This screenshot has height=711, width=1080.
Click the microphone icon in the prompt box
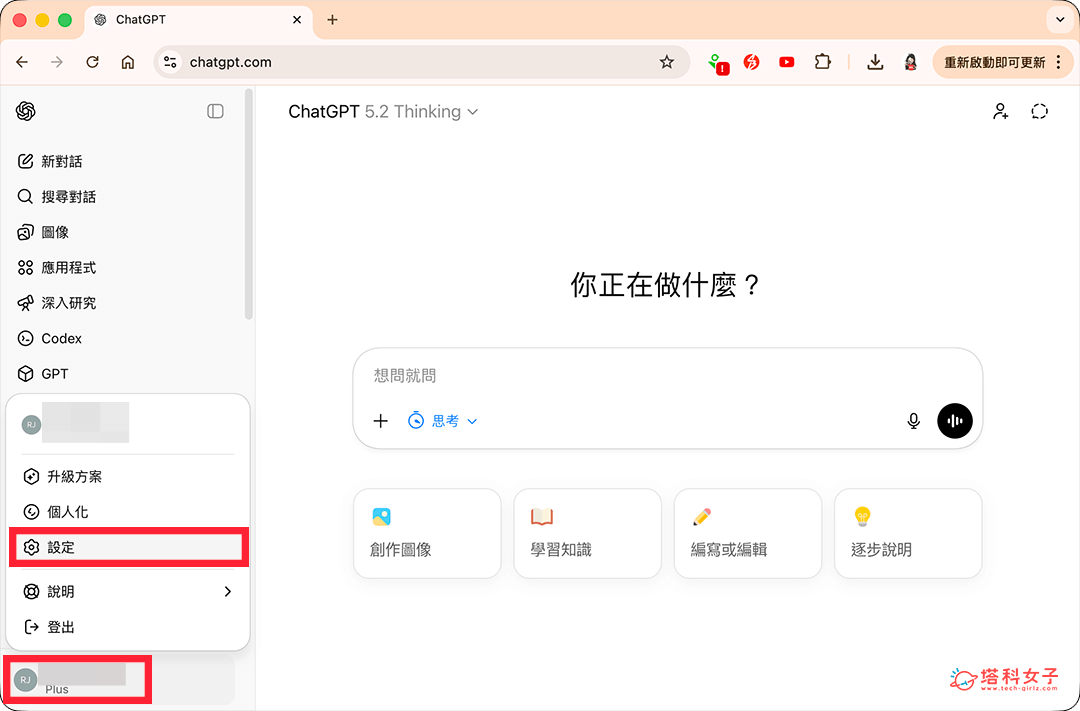coord(913,420)
